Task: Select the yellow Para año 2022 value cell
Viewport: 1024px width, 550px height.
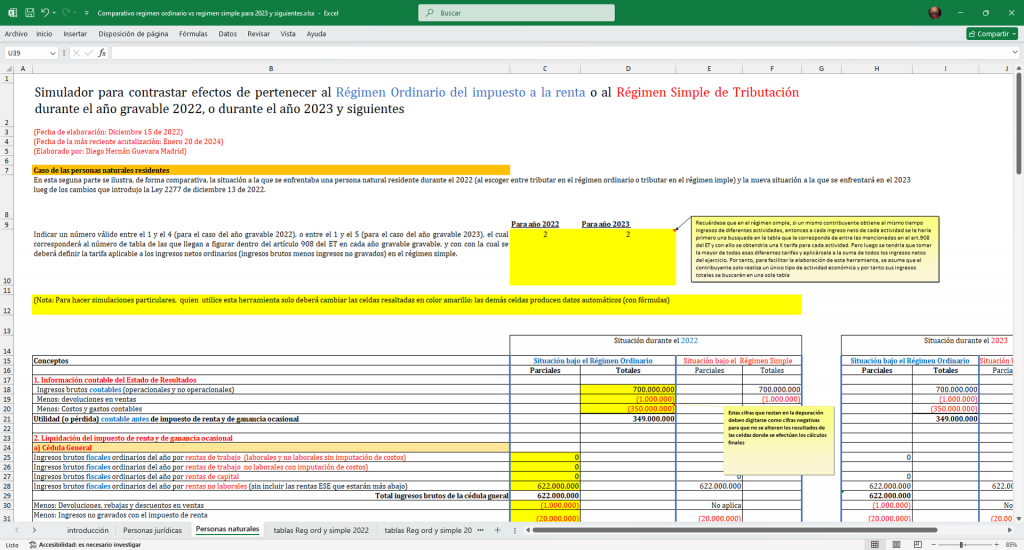Action: click(x=545, y=256)
